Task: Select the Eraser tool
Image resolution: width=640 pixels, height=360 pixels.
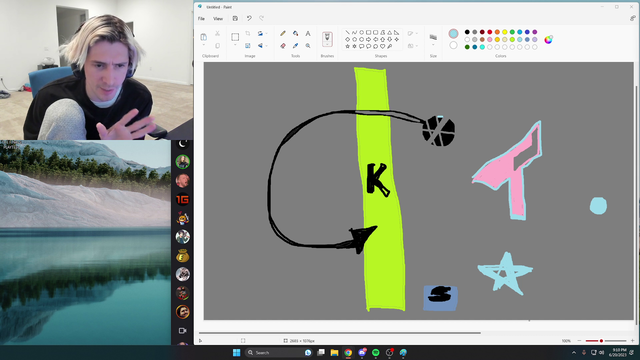Action: (282, 46)
